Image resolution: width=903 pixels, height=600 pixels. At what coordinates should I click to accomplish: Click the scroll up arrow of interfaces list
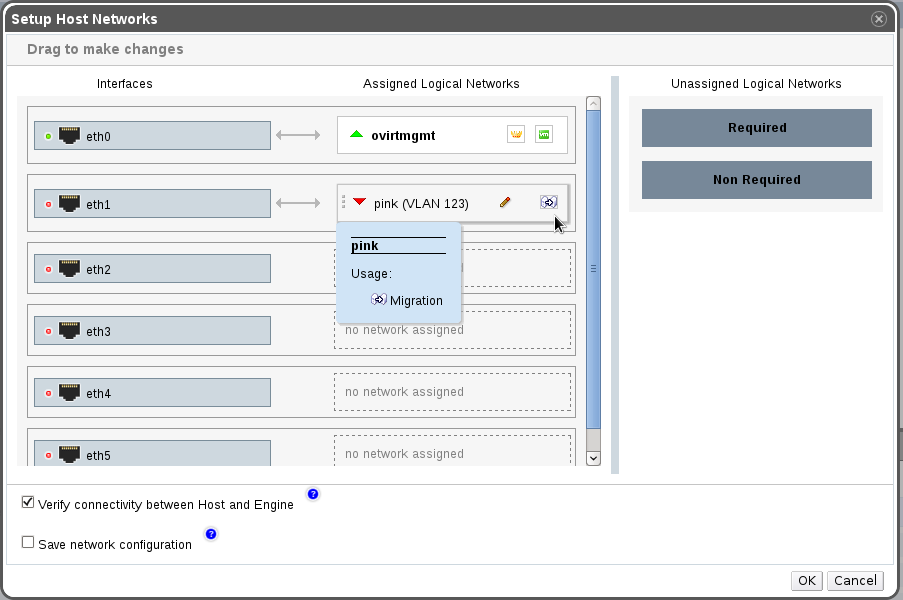(593, 103)
